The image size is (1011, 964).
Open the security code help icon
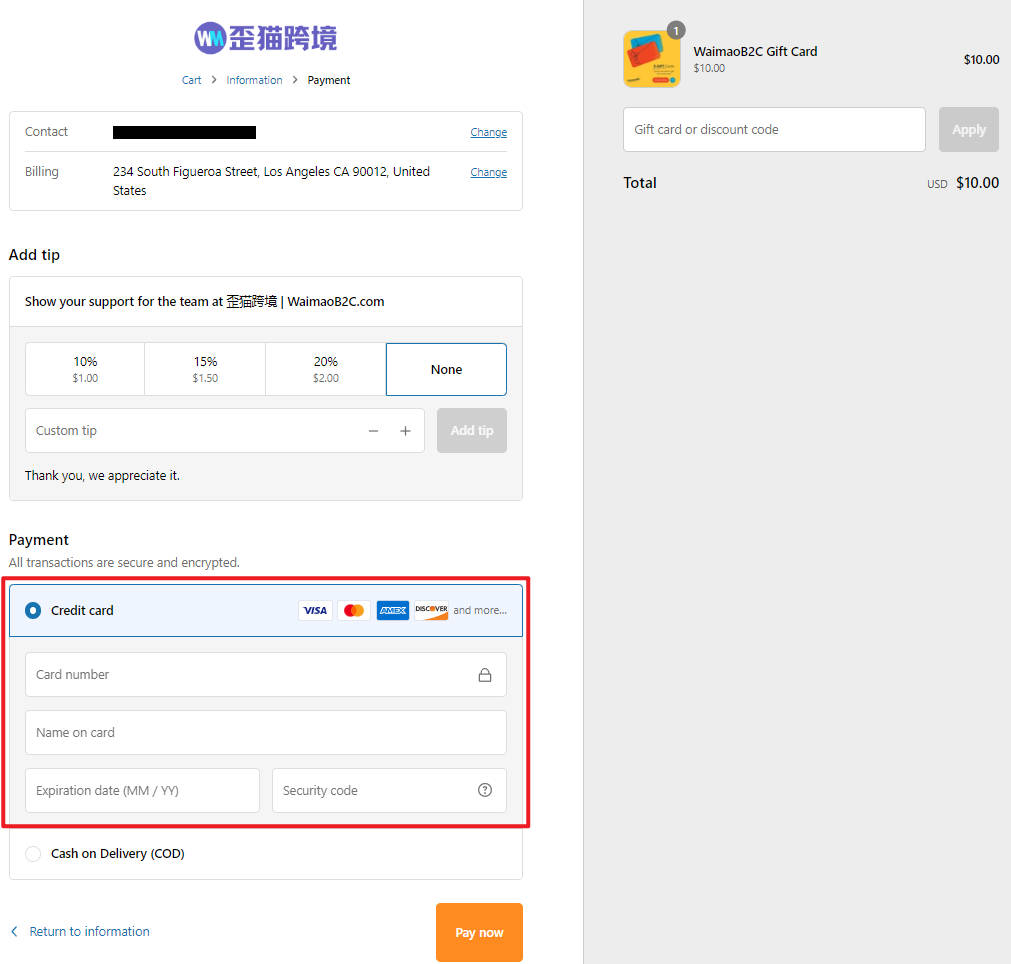(x=485, y=790)
